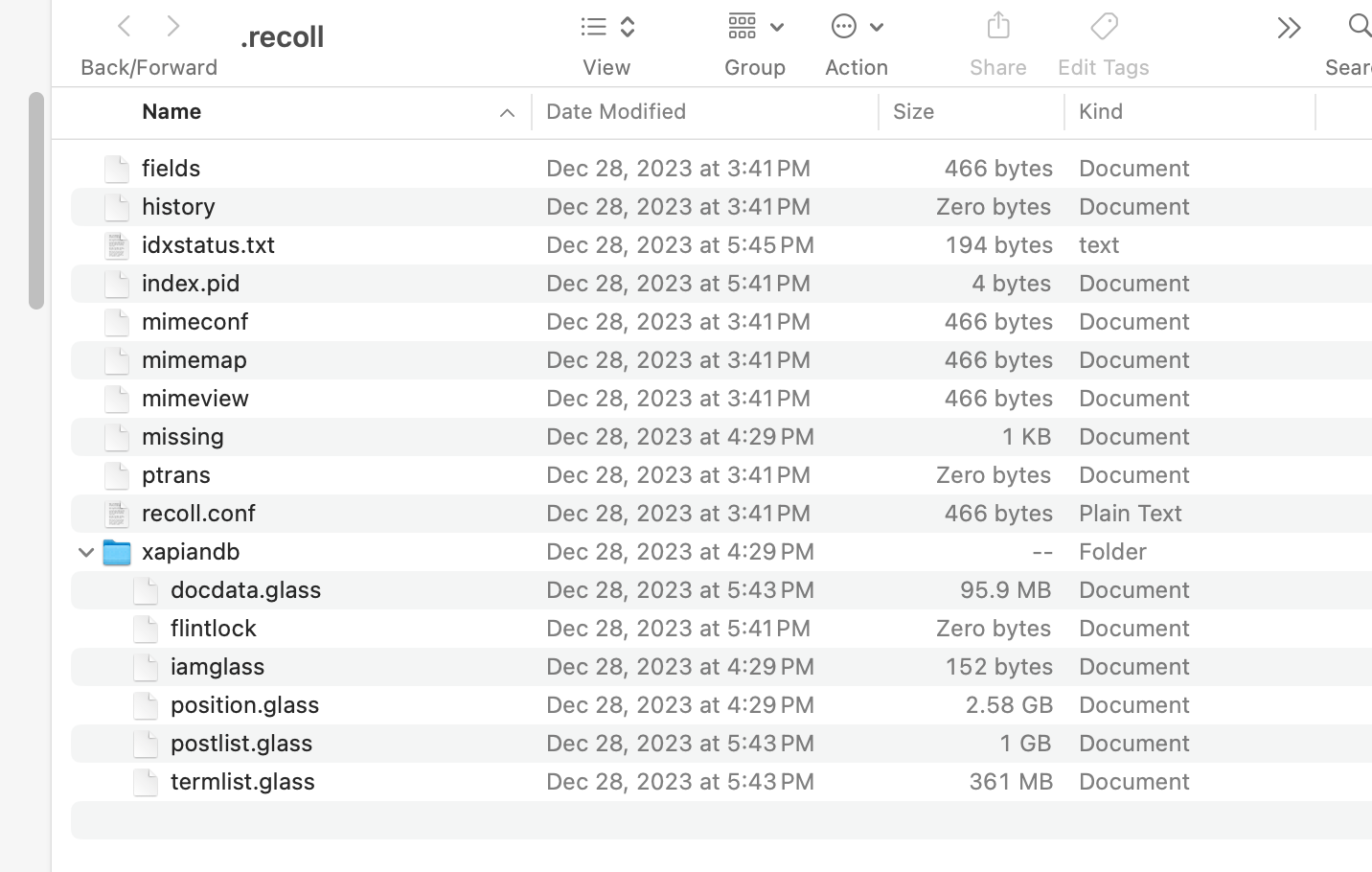Click the Edit Tags icon
Screen dimensions: 1372x872
pyautogui.click(x=1104, y=26)
